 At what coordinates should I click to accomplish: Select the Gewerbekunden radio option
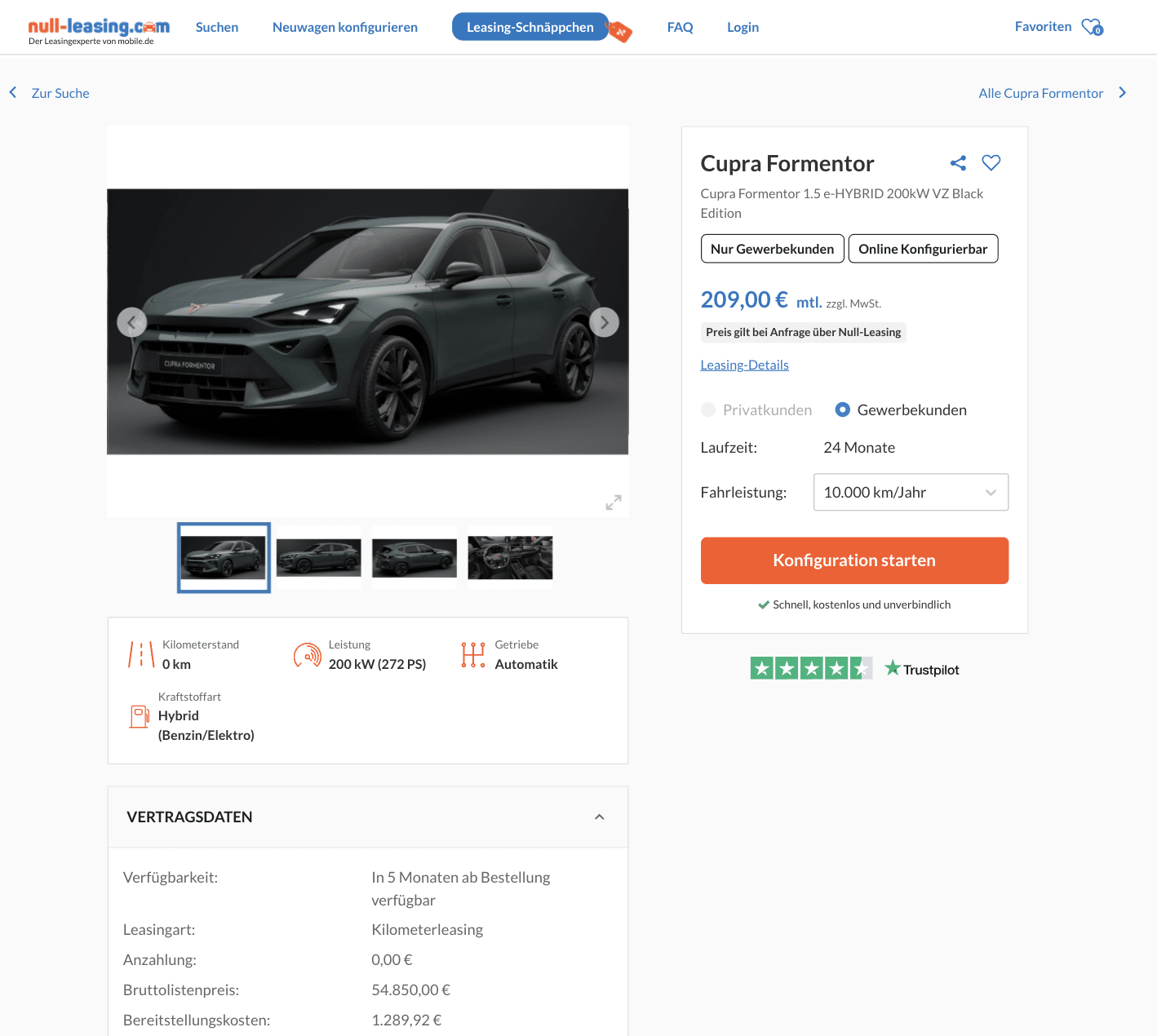tap(843, 410)
